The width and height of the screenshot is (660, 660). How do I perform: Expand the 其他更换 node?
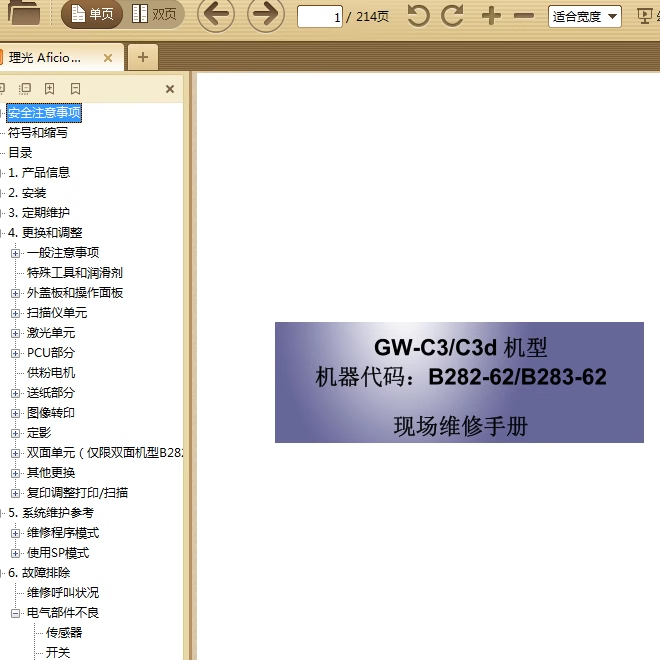15,473
